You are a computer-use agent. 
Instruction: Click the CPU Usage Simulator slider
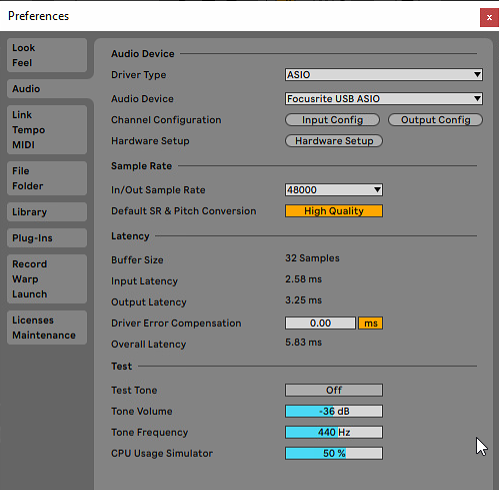[x=334, y=453]
